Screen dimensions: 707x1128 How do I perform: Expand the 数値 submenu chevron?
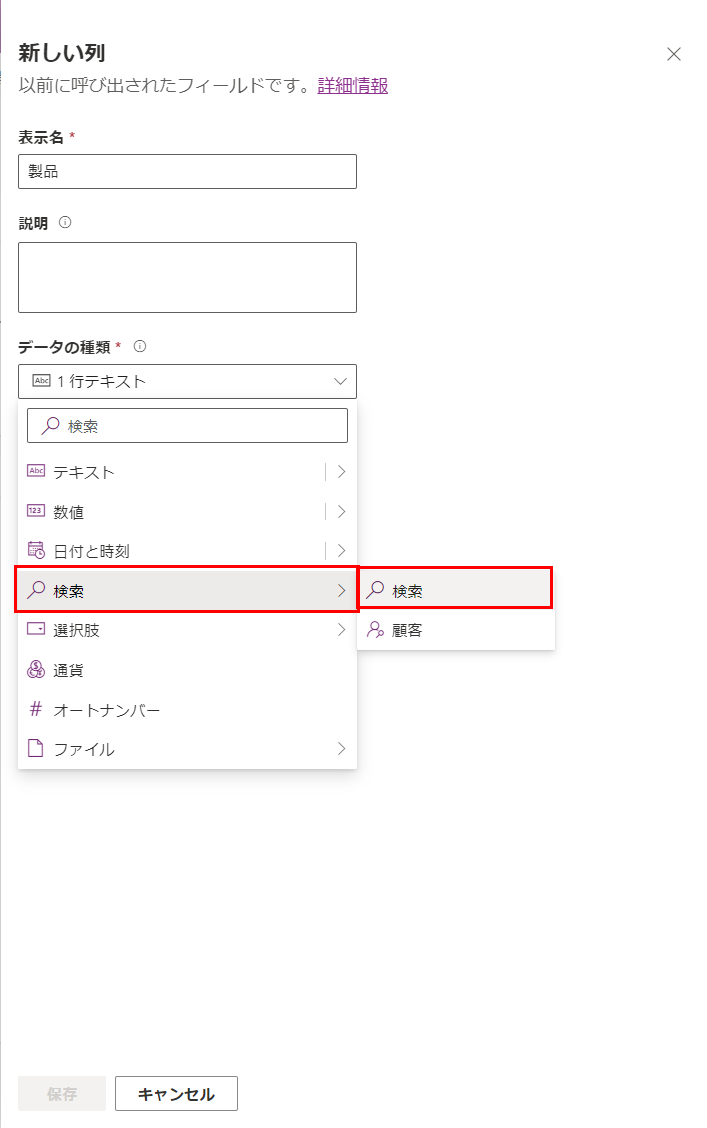[343, 511]
